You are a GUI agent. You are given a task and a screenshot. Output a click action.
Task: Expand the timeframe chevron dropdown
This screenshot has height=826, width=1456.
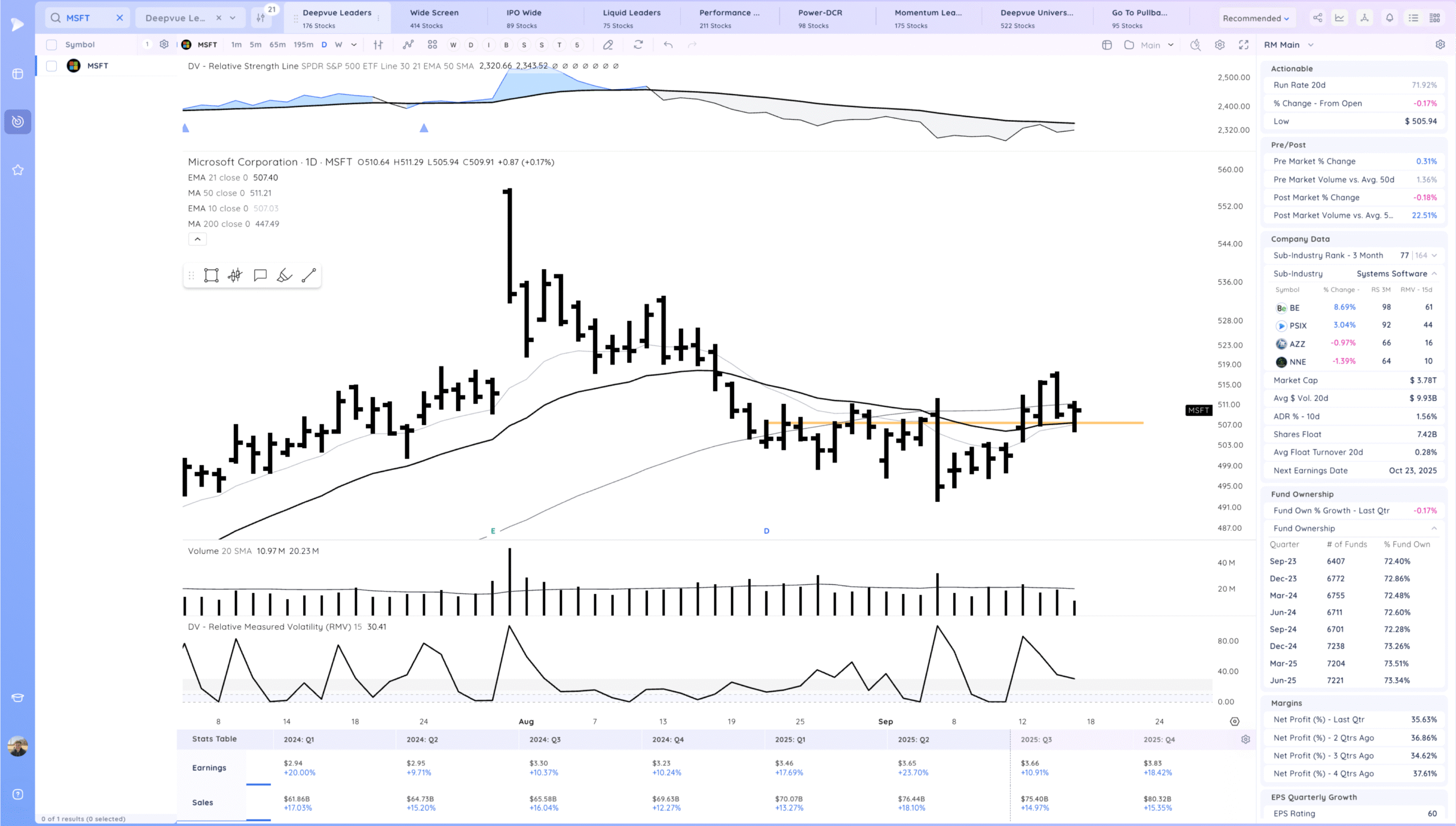(x=354, y=44)
